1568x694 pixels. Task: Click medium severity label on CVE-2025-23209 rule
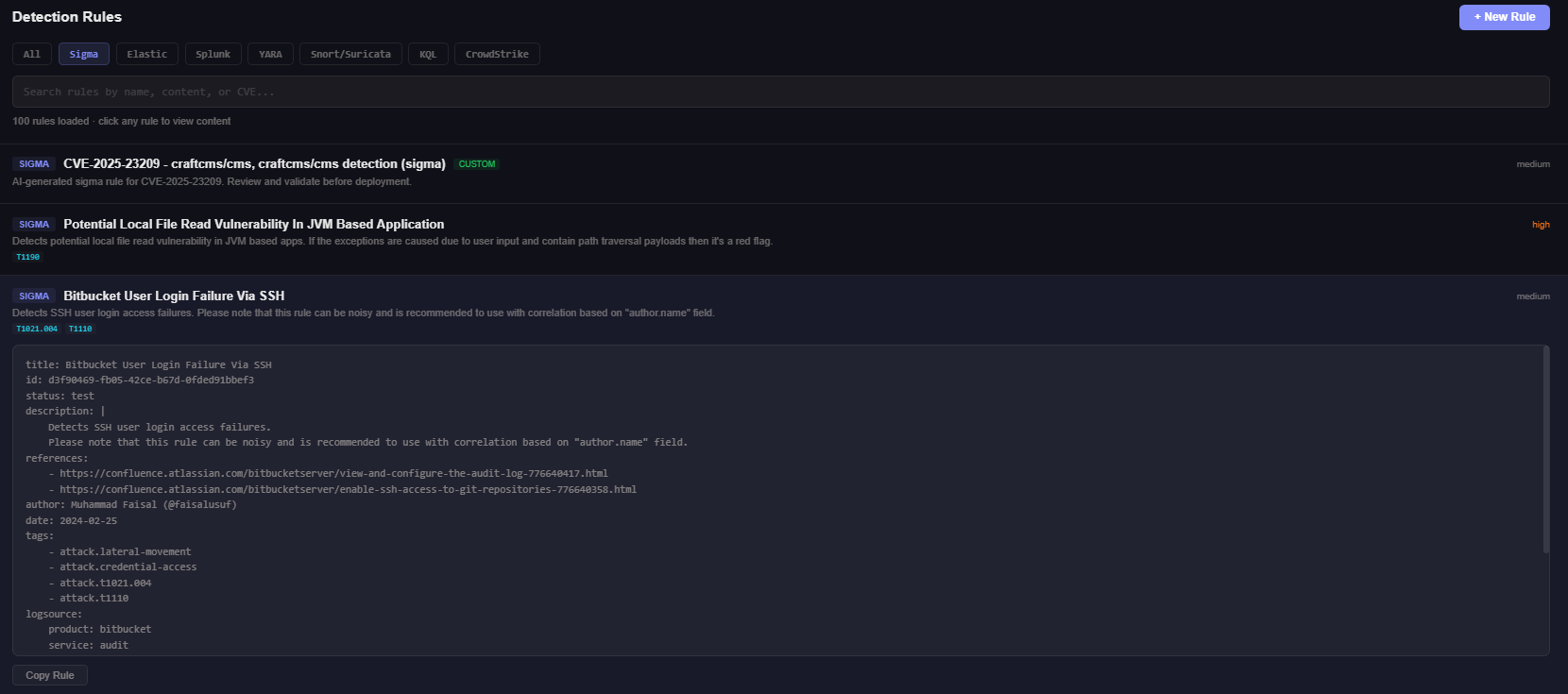[x=1533, y=164]
